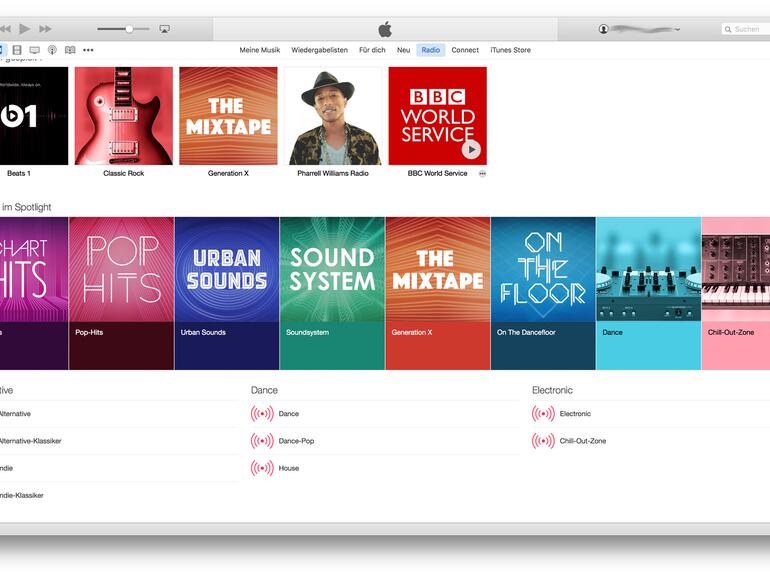This screenshot has width=770, height=578.
Task: Open On The Dancefloor spotlight tile
Action: click(543, 293)
